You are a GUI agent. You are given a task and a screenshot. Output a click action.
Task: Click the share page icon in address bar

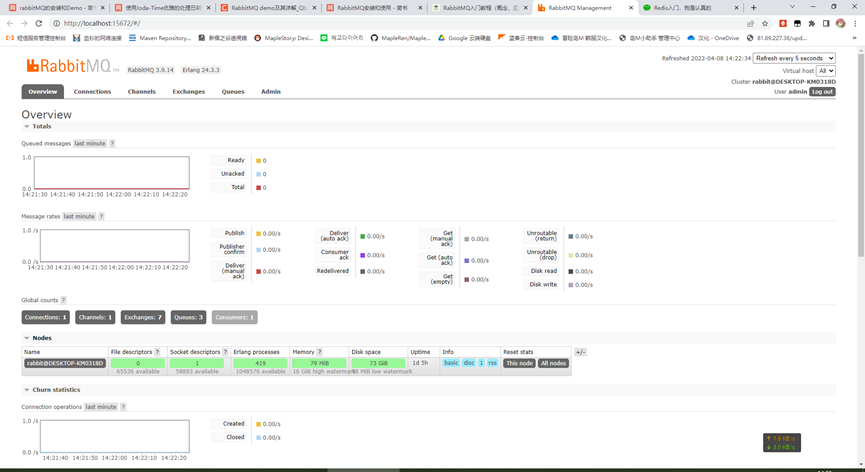point(750,23)
